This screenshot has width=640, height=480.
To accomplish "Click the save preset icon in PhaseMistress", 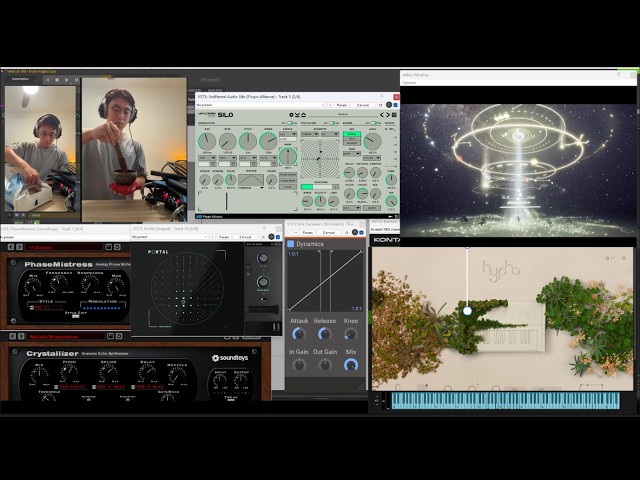I will (x=109, y=247).
